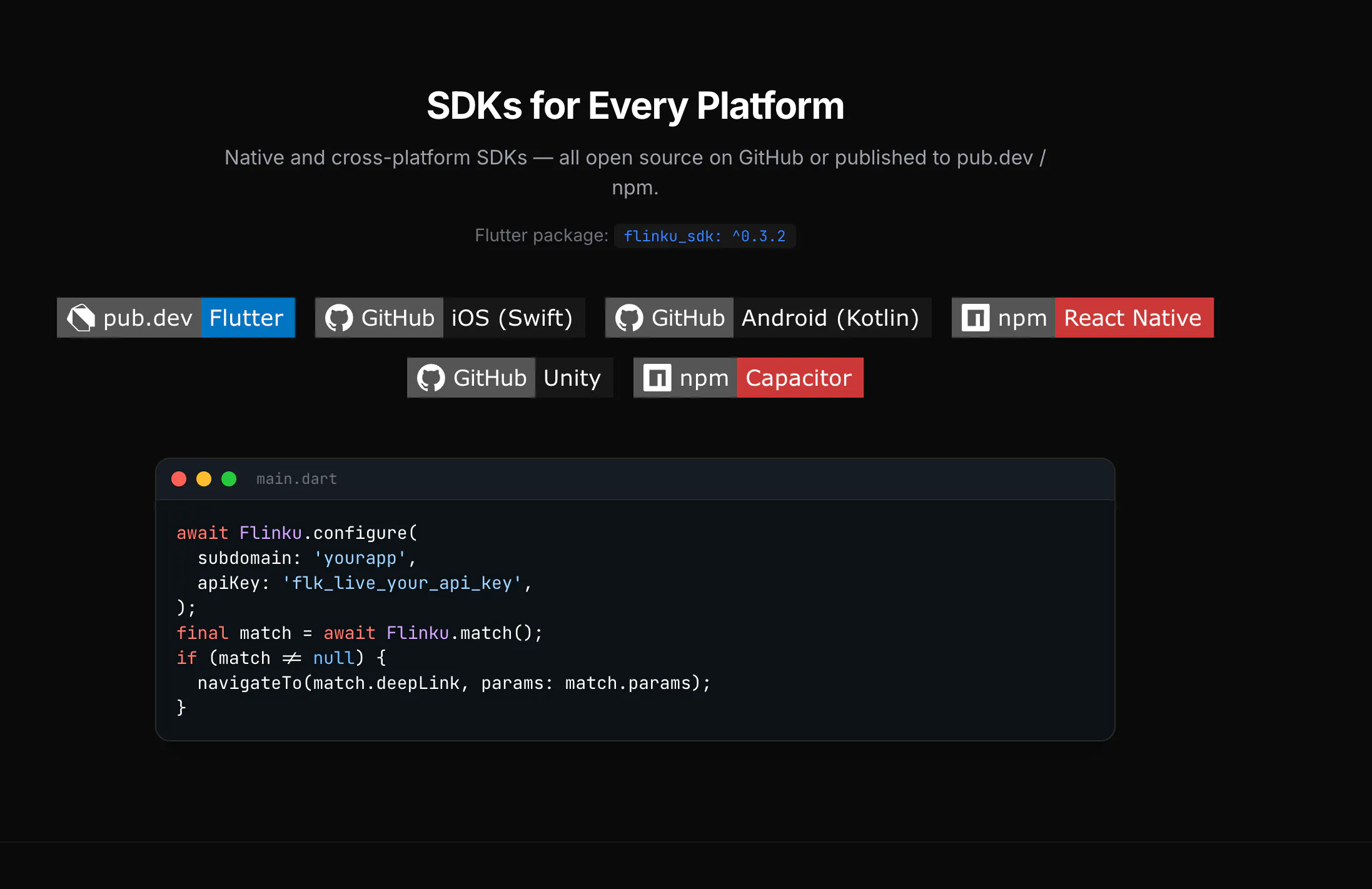This screenshot has height=889, width=1372.
Task: Click the pub.dev text in the Flutter badge
Action: click(x=148, y=318)
